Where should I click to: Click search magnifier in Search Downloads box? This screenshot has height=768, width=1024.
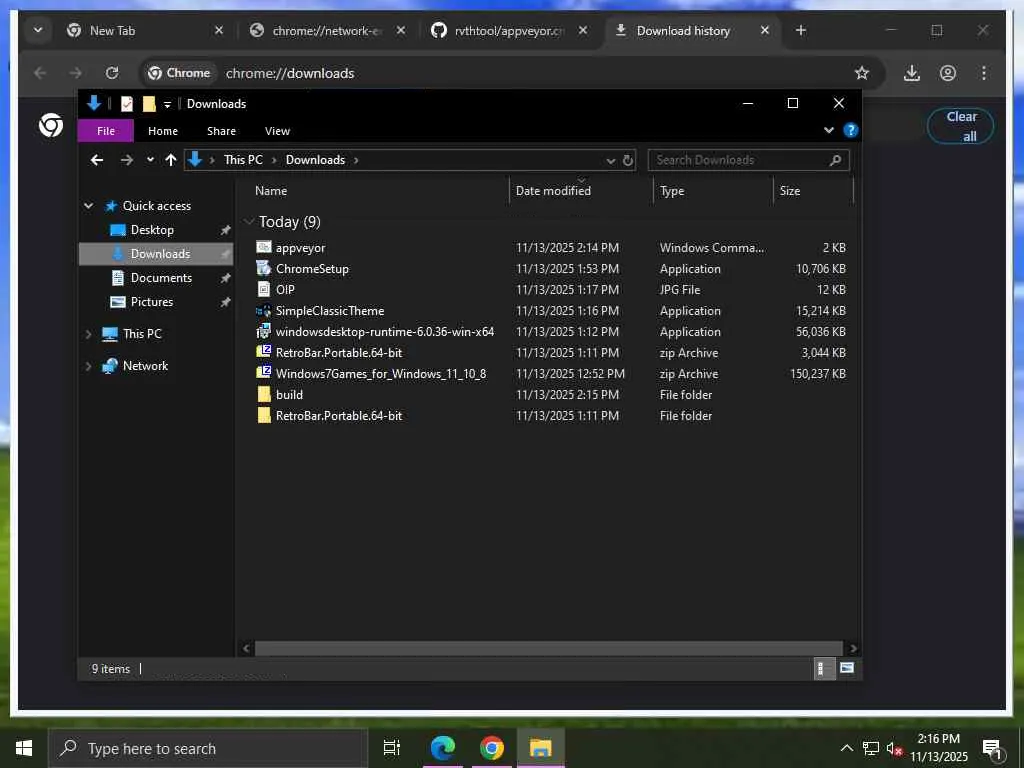[x=835, y=160]
